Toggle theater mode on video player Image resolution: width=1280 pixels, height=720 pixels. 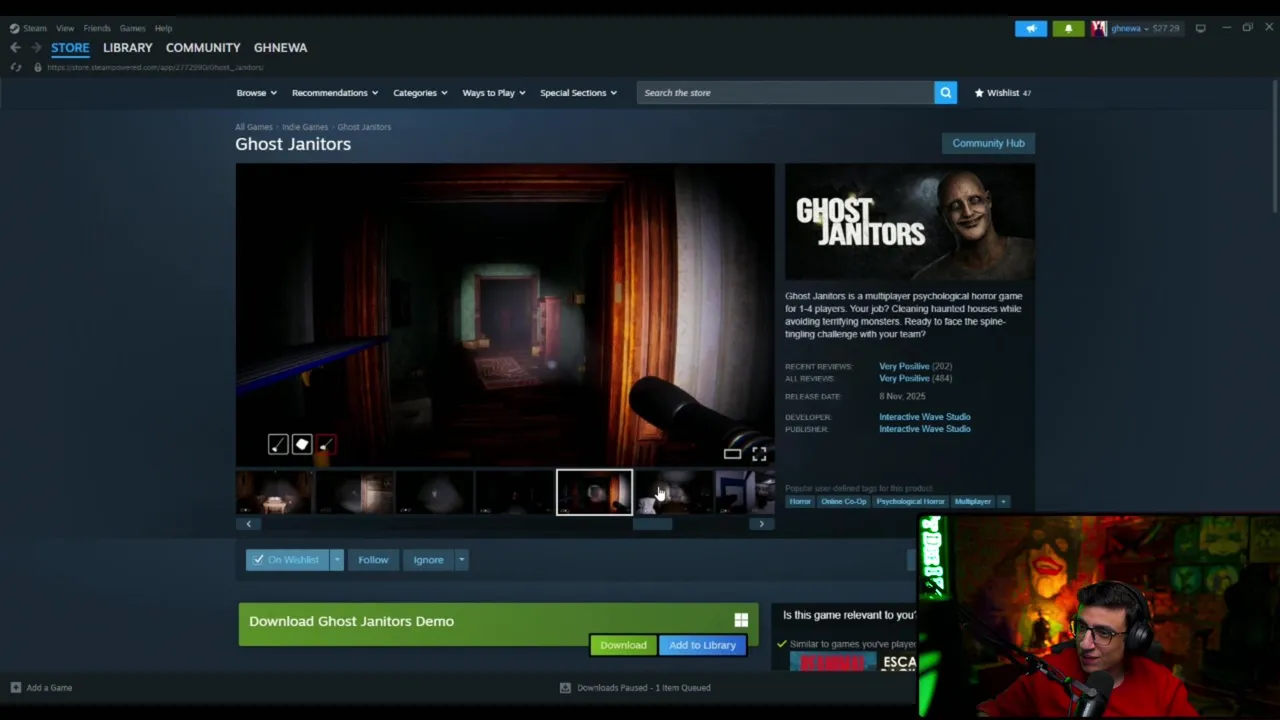[x=732, y=454]
